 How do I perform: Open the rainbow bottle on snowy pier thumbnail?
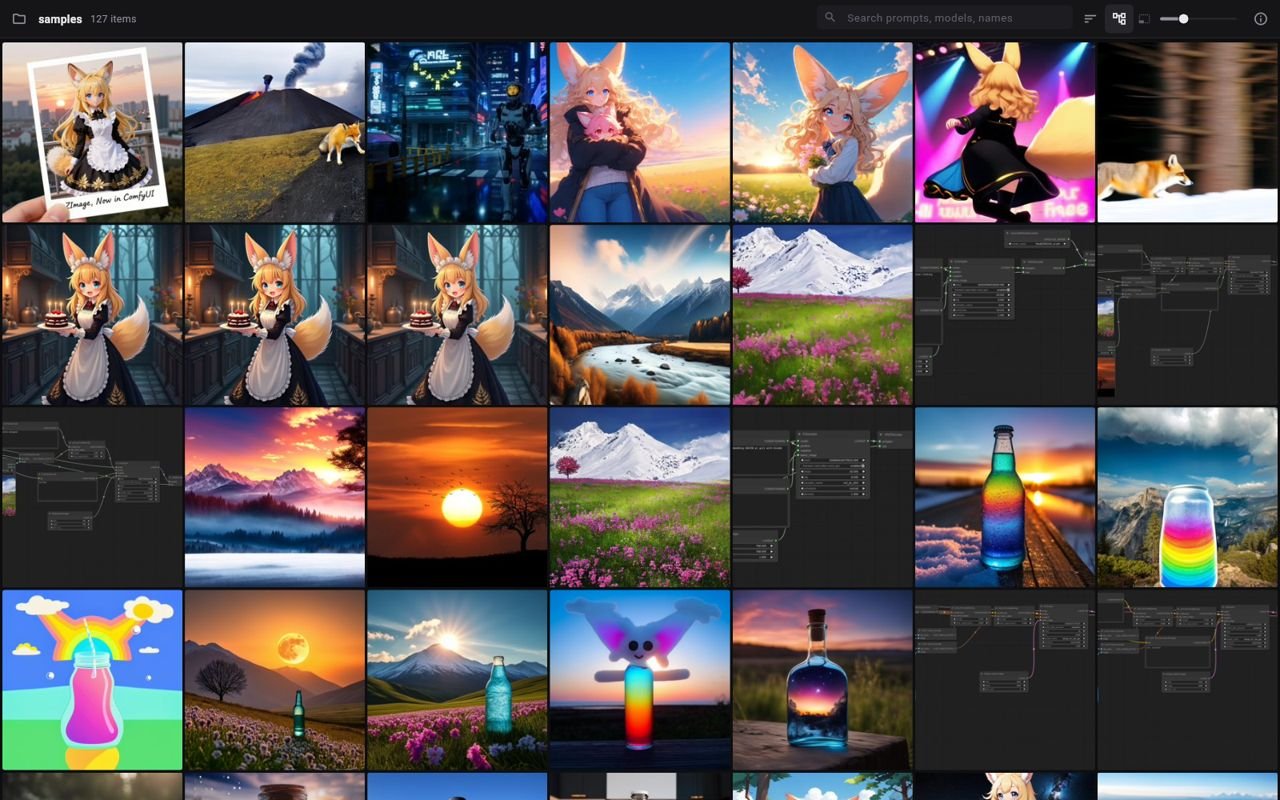click(1005, 497)
